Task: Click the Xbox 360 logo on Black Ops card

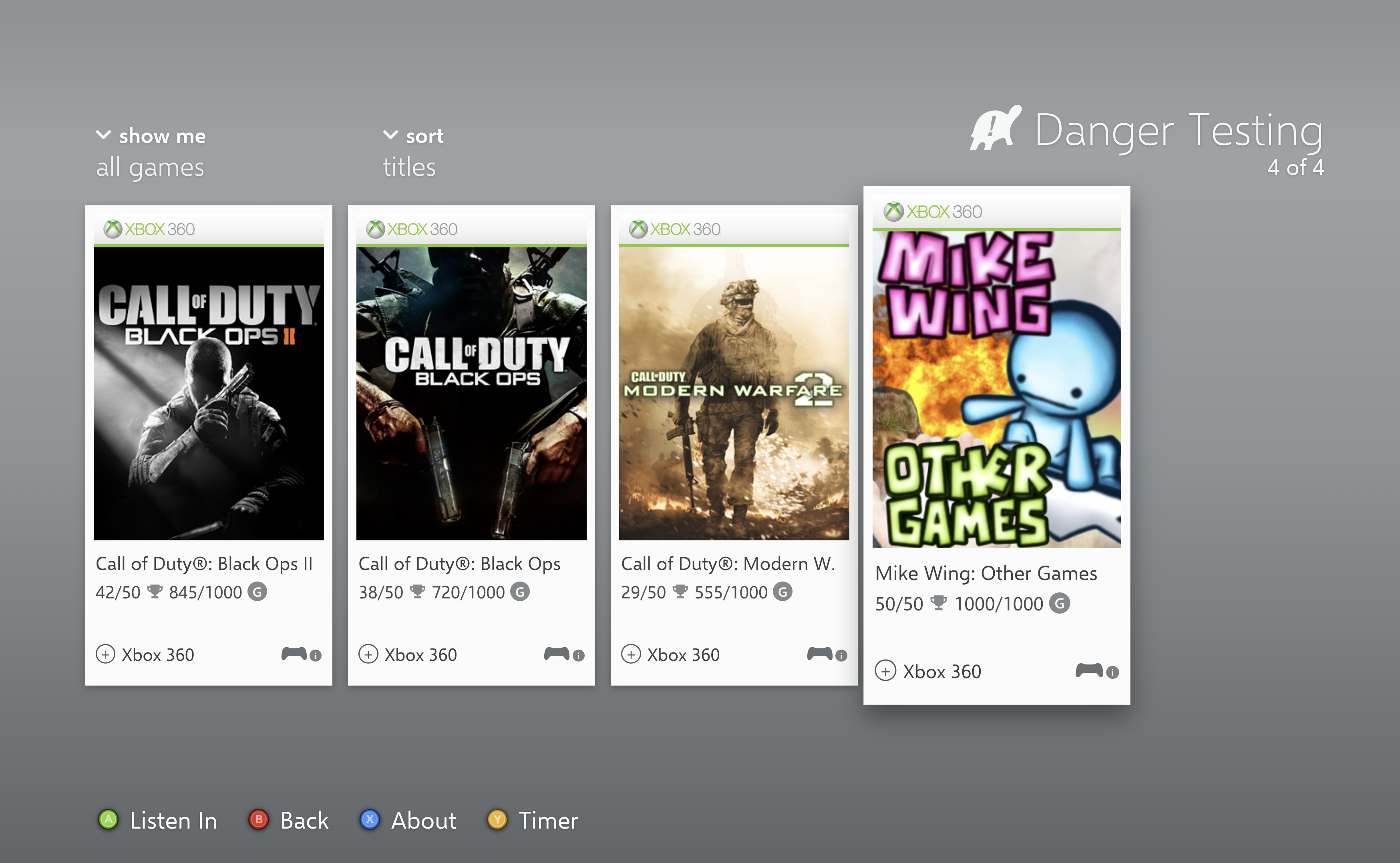Action: (412, 229)
